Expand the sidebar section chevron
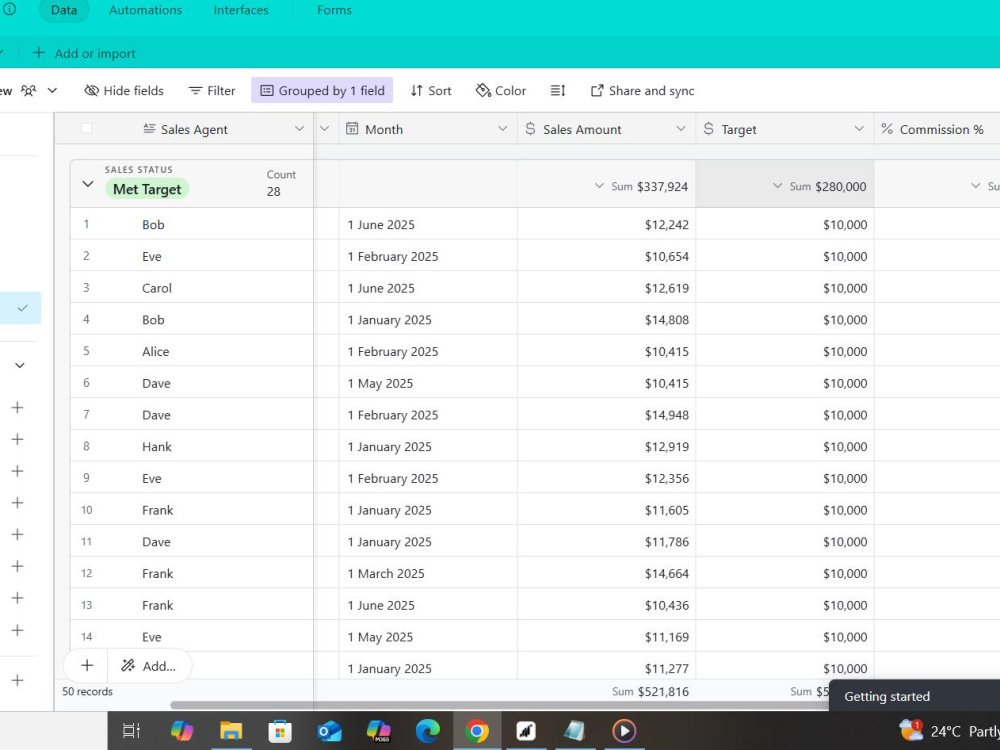The height and width of the screenshot is (750, 1000). [x=20, y=365]
